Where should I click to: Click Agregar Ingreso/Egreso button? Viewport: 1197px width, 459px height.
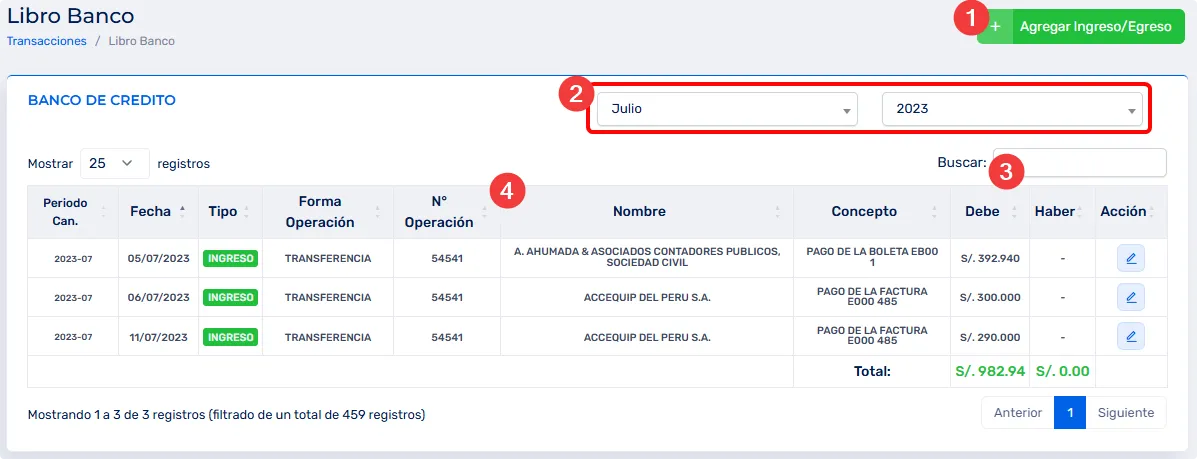click(1094, 27)
